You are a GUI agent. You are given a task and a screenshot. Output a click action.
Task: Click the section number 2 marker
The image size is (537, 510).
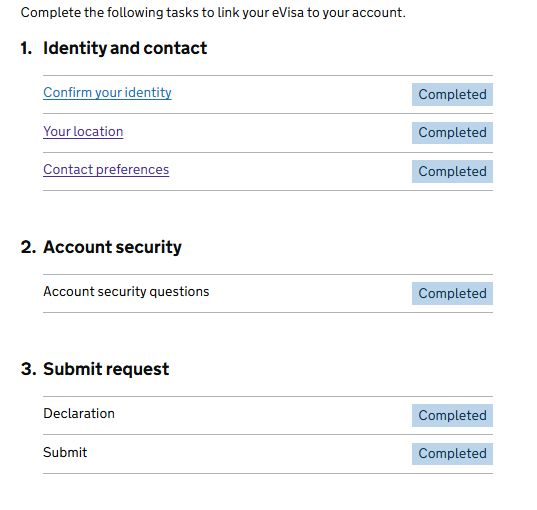28,247
